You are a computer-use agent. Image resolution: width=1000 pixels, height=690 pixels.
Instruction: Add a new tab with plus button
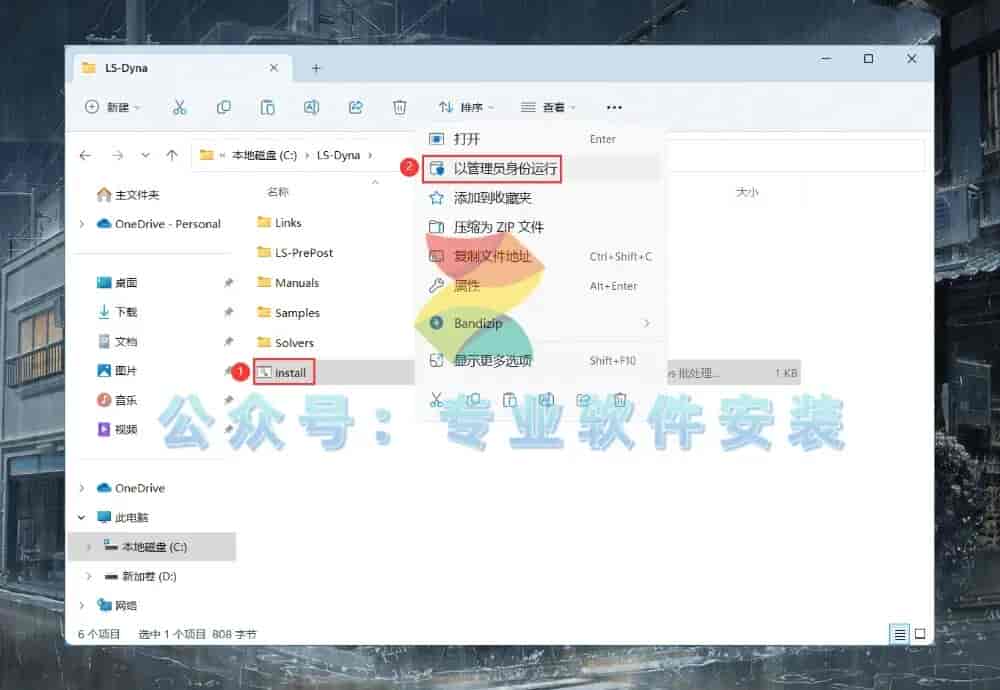(316, 68)
